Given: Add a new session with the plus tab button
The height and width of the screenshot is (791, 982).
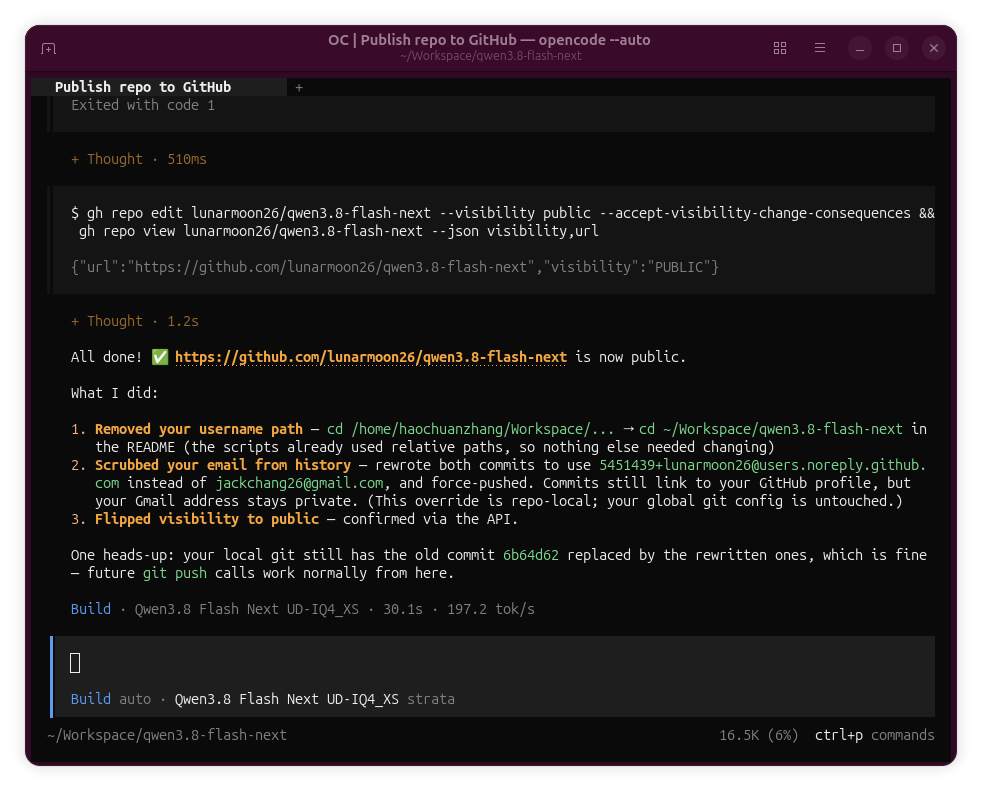Looking at the screenshot, I should pyautogui.click(x=299, y=88).
